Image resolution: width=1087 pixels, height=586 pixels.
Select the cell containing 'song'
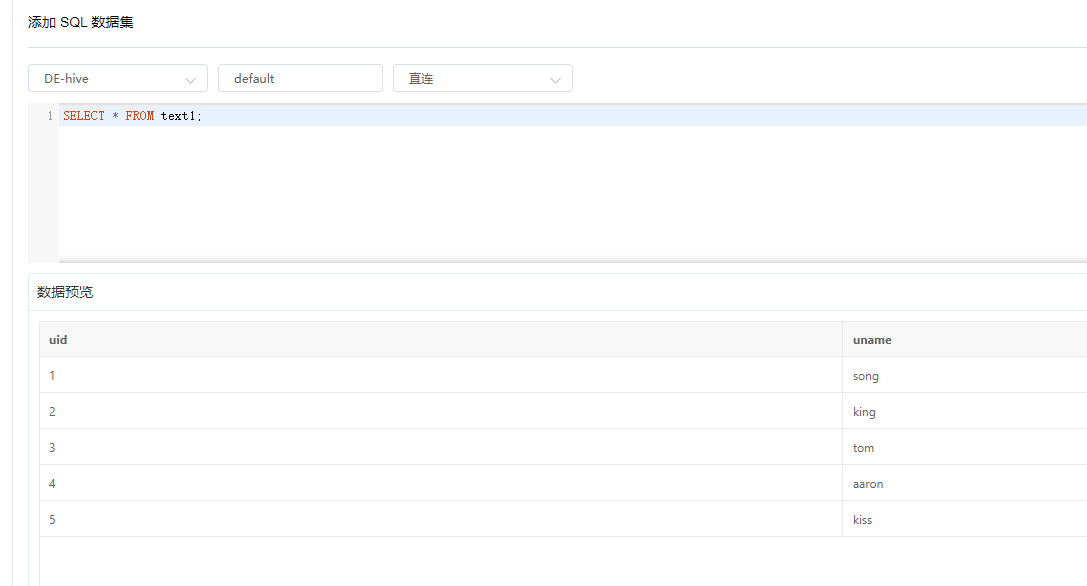[x=865, y=375]
